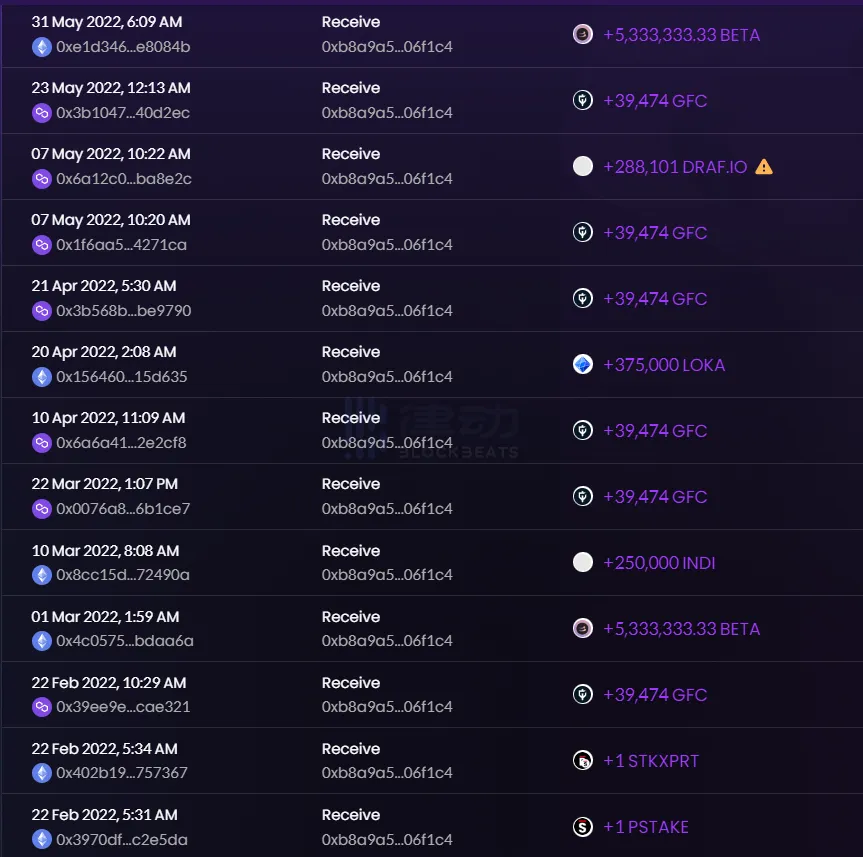Click the +375,000 LOKA amount

[x=664, y=365]
